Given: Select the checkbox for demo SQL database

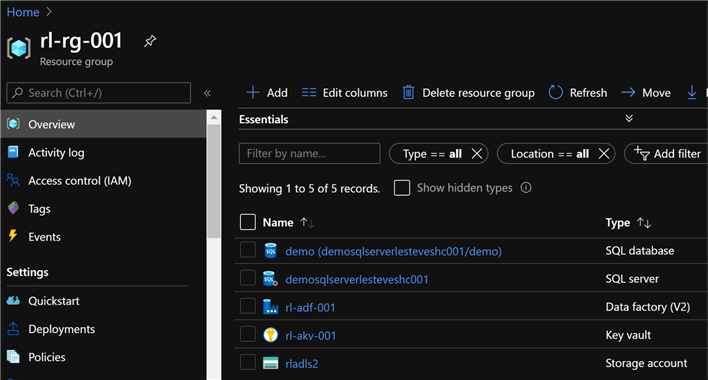Looking at the screenshot, I should point(247,250).
